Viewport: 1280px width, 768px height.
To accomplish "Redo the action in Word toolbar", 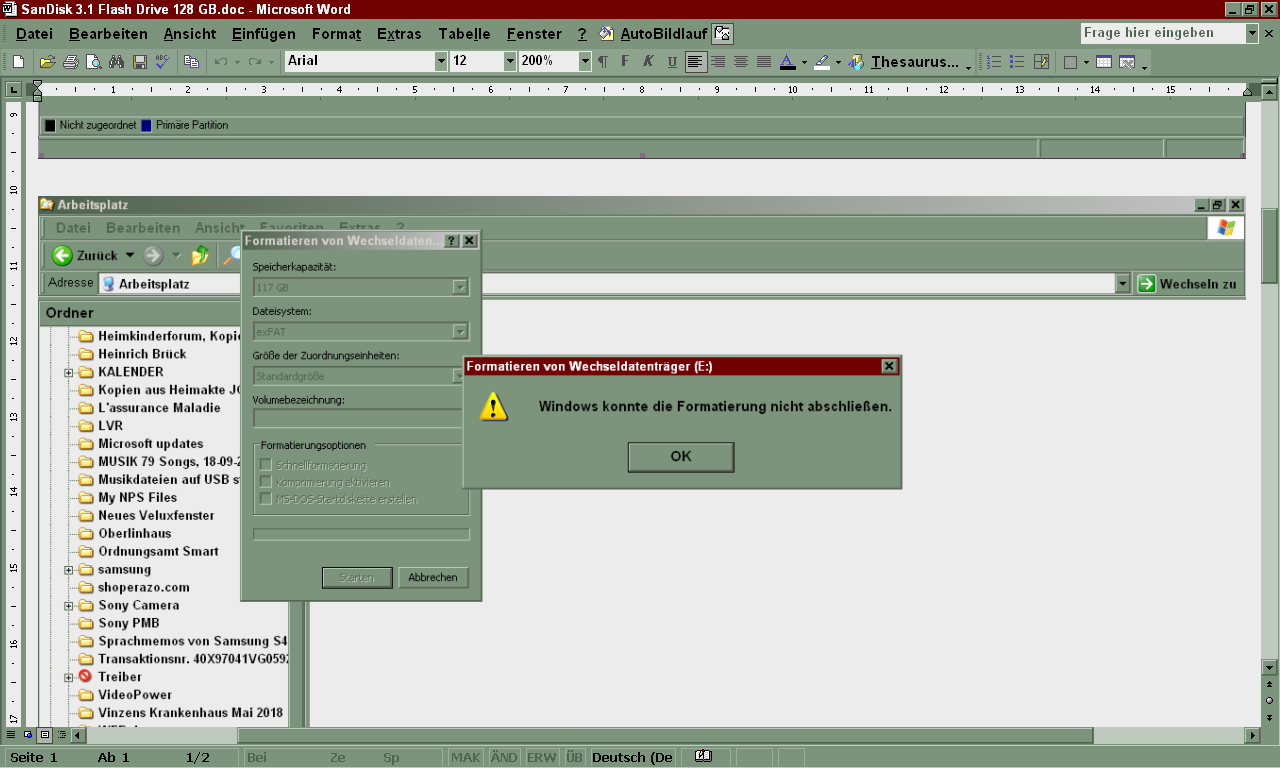I will click(255, 62).
